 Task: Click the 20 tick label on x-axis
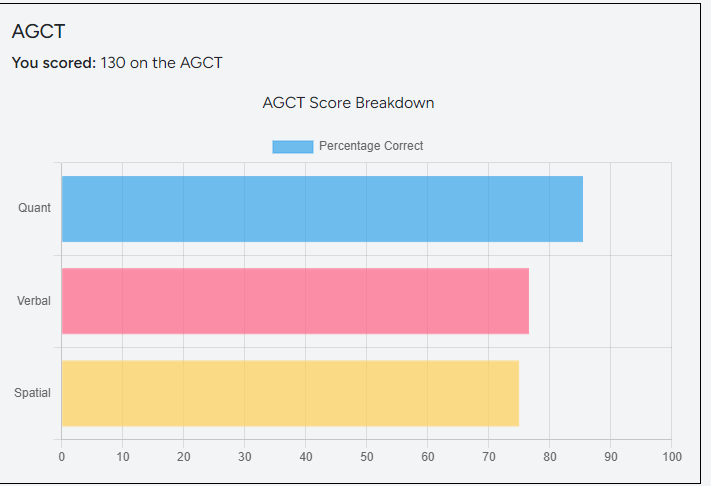click(184, 457)
